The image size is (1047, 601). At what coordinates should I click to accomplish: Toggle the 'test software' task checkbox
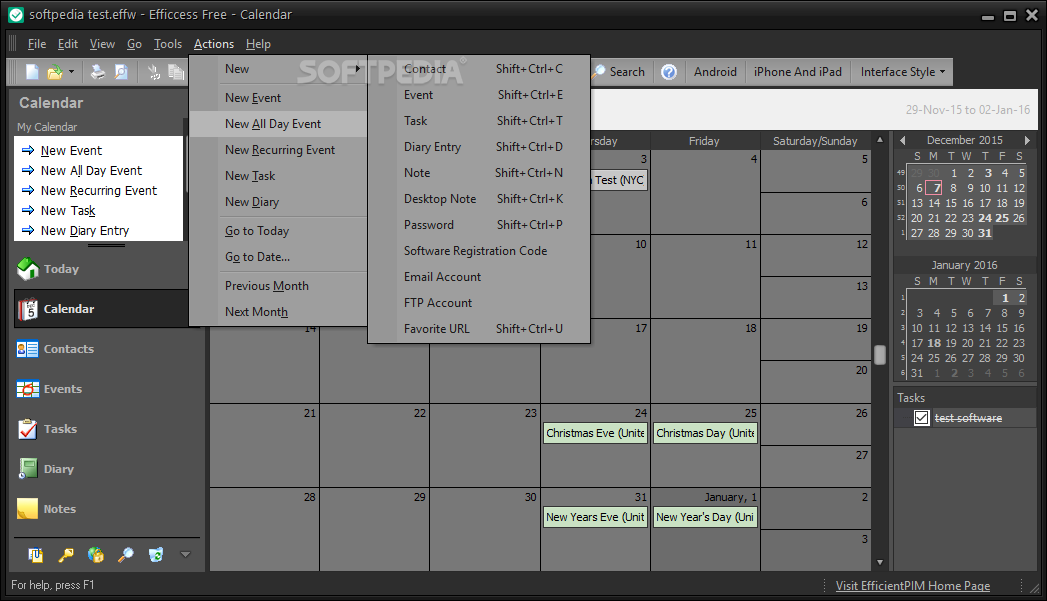click(921, 418)
